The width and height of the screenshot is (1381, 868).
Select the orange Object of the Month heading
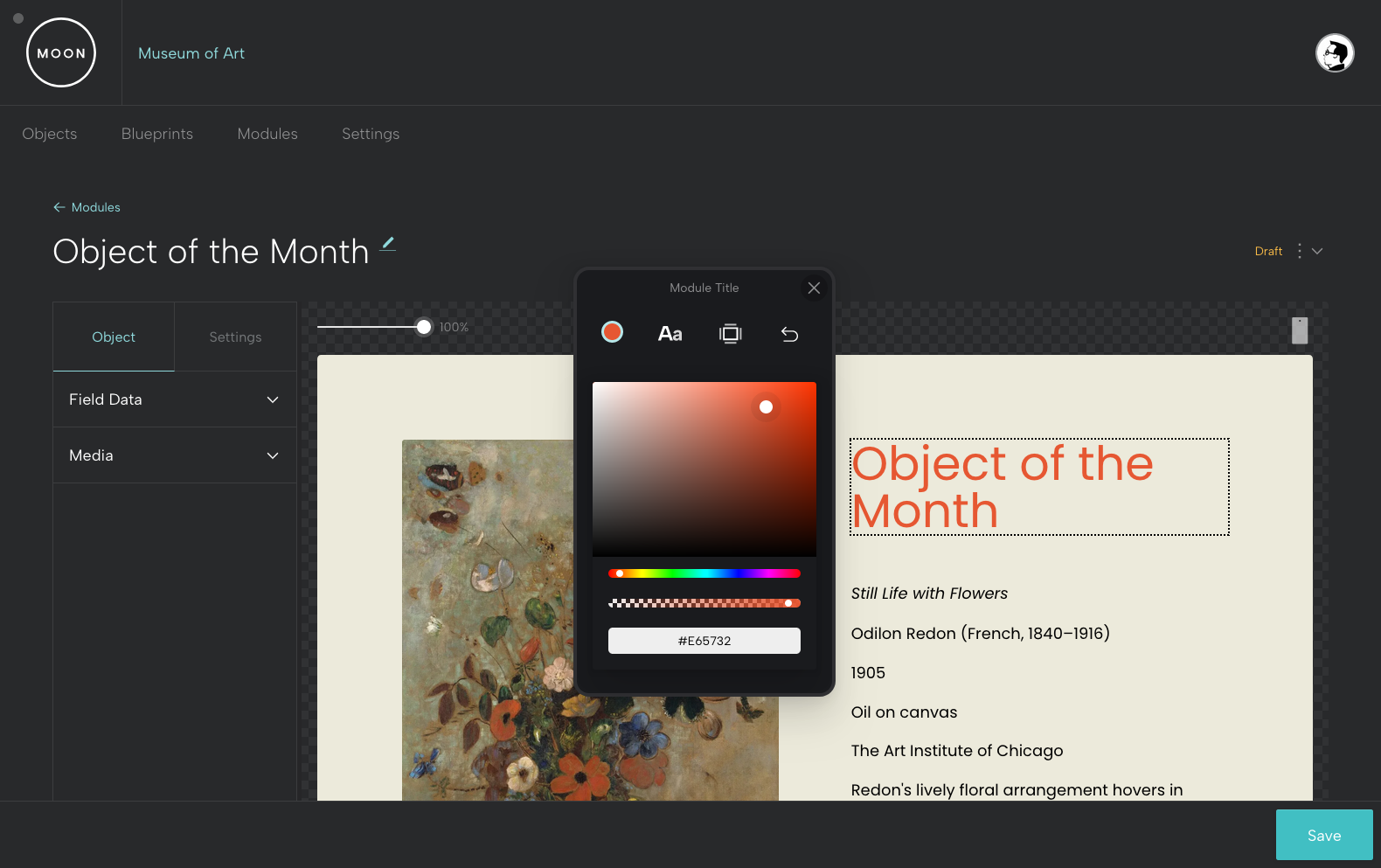pos(1040,487)
